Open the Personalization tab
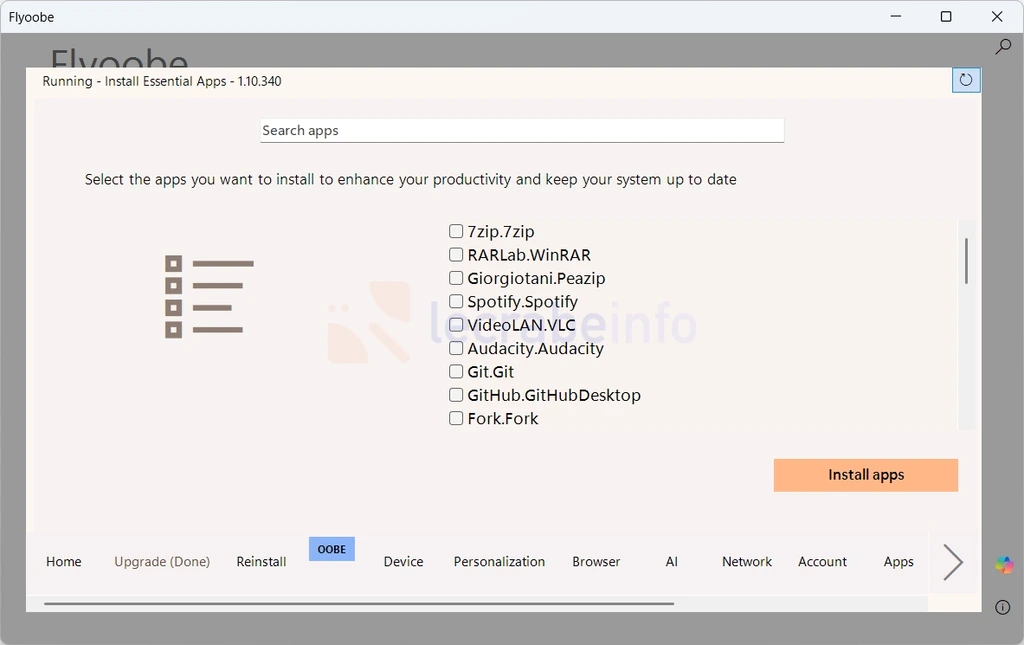 [x=499, y=561]
